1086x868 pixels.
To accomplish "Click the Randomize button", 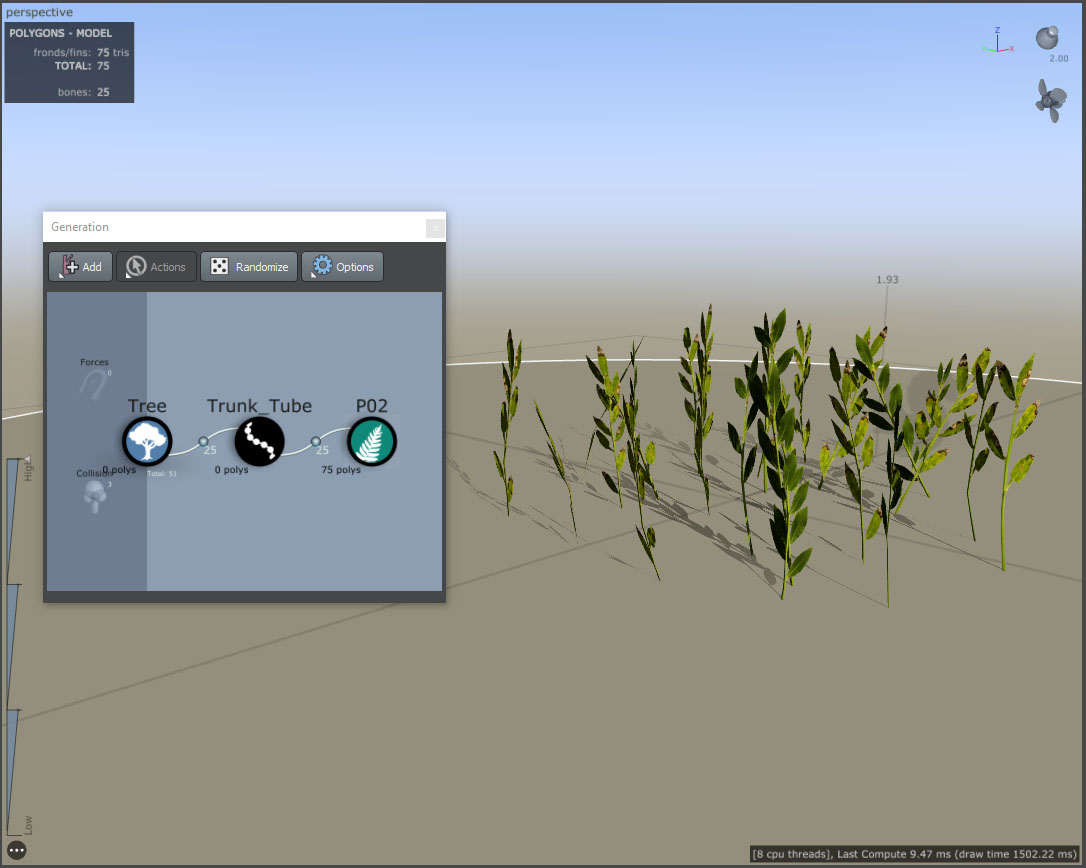I will (x=249, y=267).
